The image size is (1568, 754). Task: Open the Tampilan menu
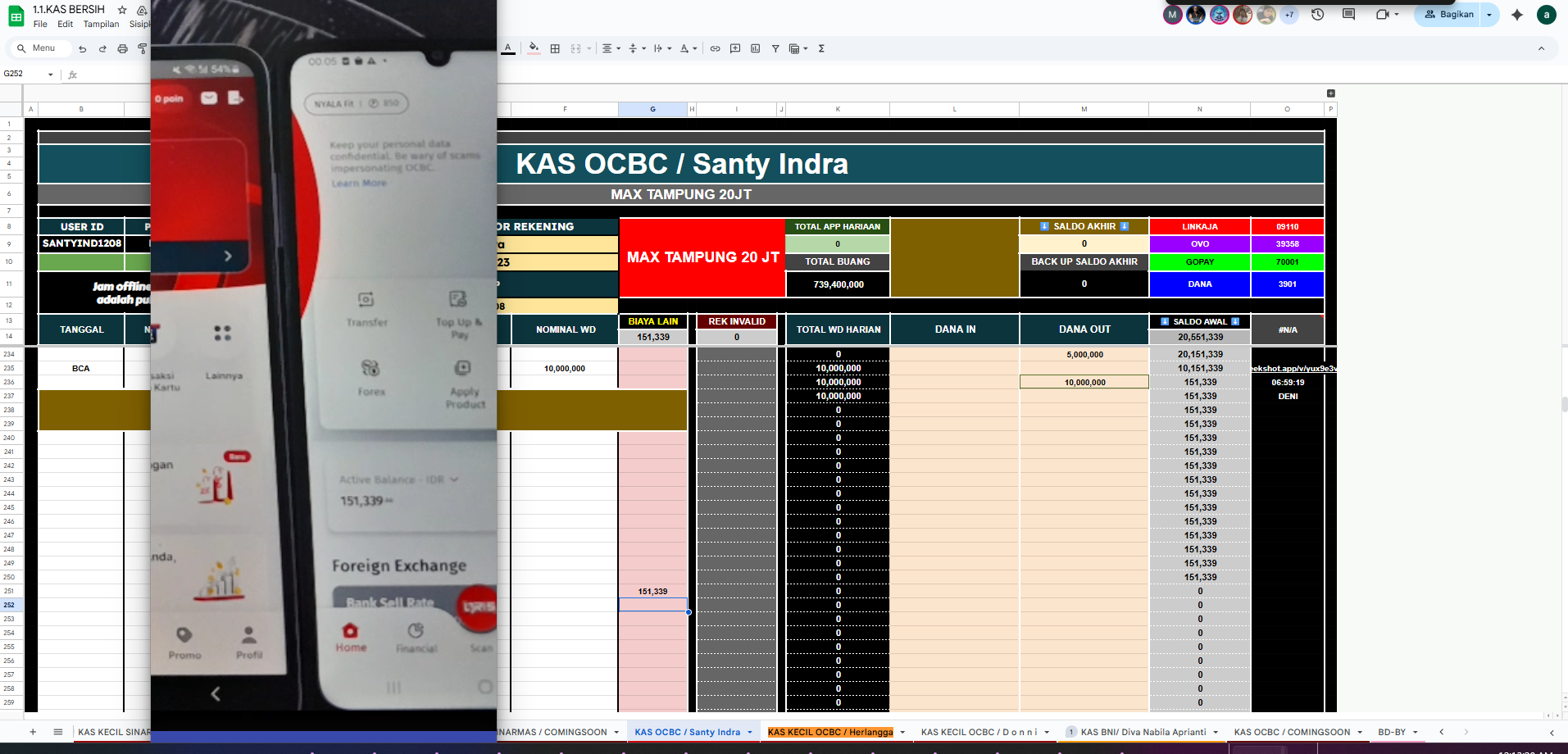click(x=101, y=24)
